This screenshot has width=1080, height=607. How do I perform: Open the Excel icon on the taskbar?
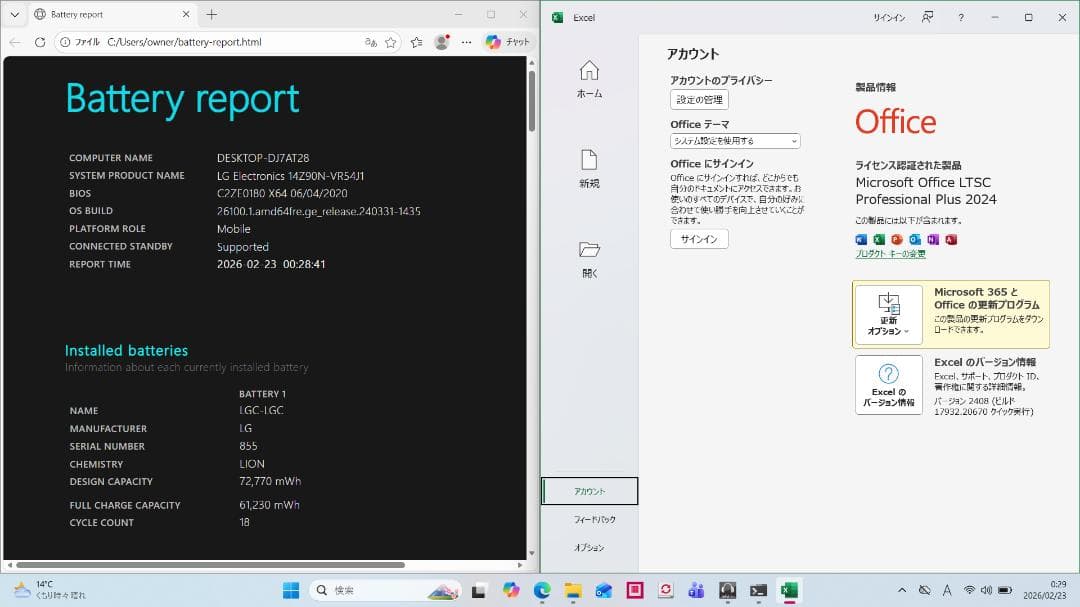click(789, 590)
